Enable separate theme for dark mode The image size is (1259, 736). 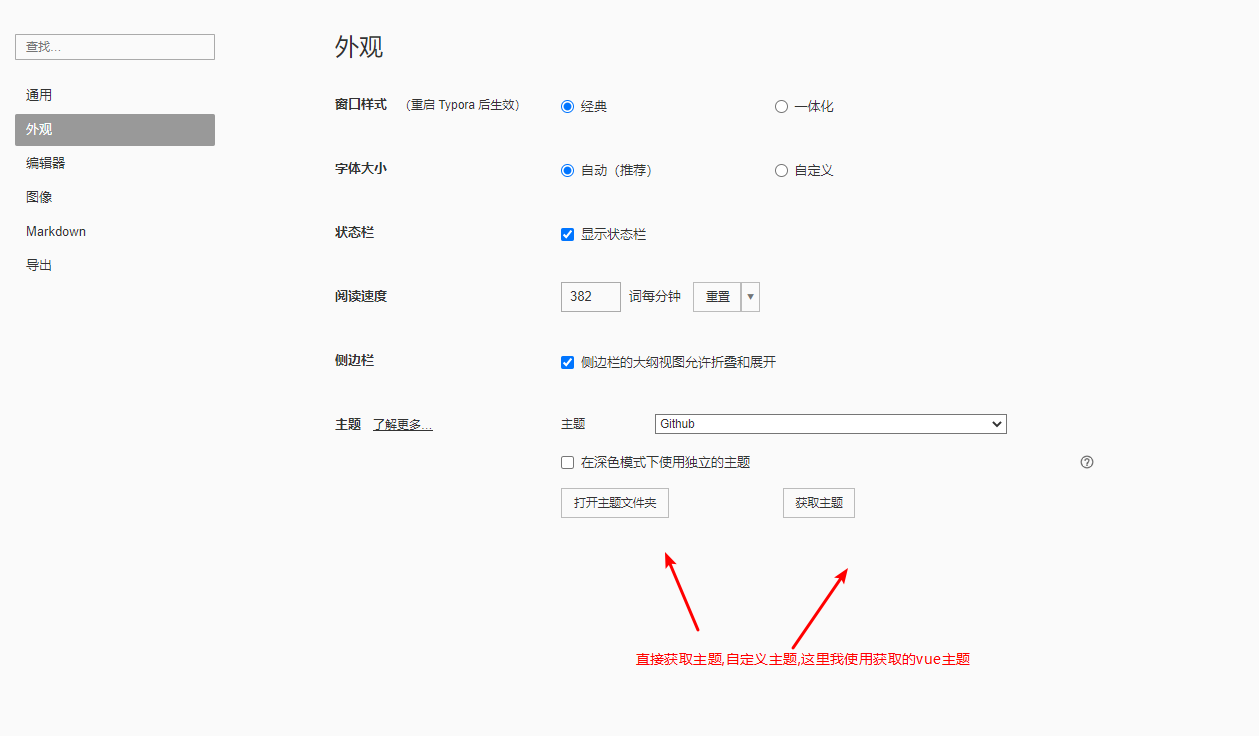(567, 462)
